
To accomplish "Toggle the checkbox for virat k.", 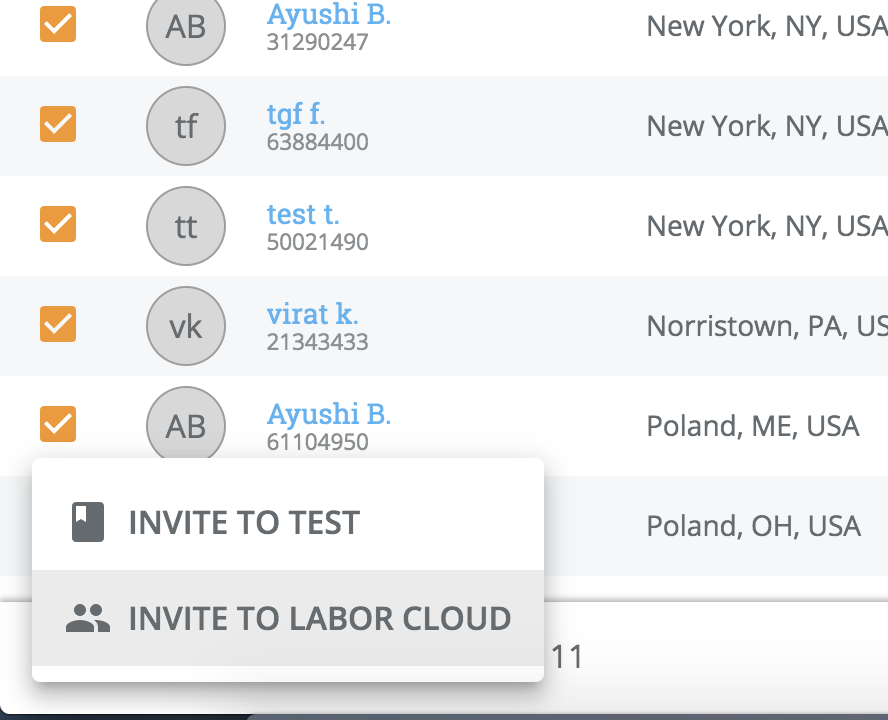I will pyautogui.click(x=58, y=323).
